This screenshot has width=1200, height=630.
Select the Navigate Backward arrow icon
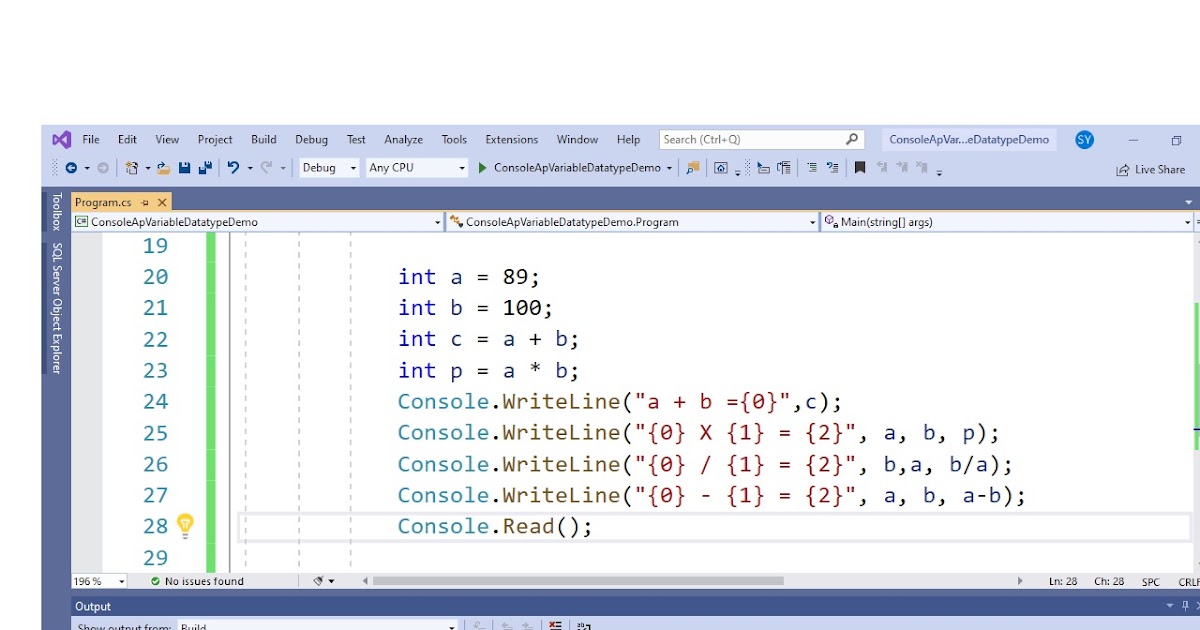(73, 168)
